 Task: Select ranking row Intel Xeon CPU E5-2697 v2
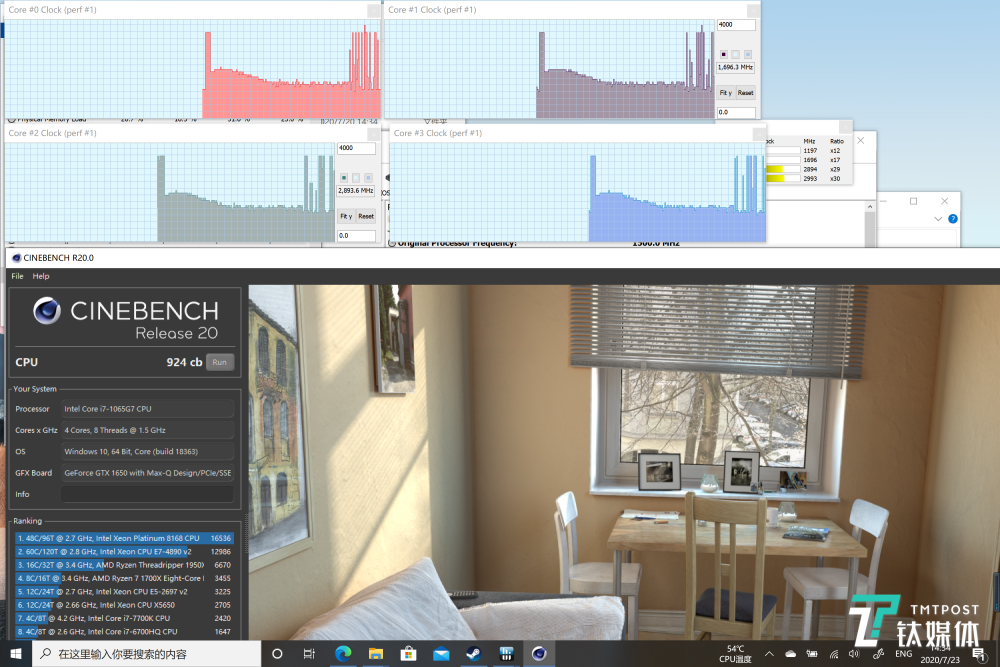(124, 592)
